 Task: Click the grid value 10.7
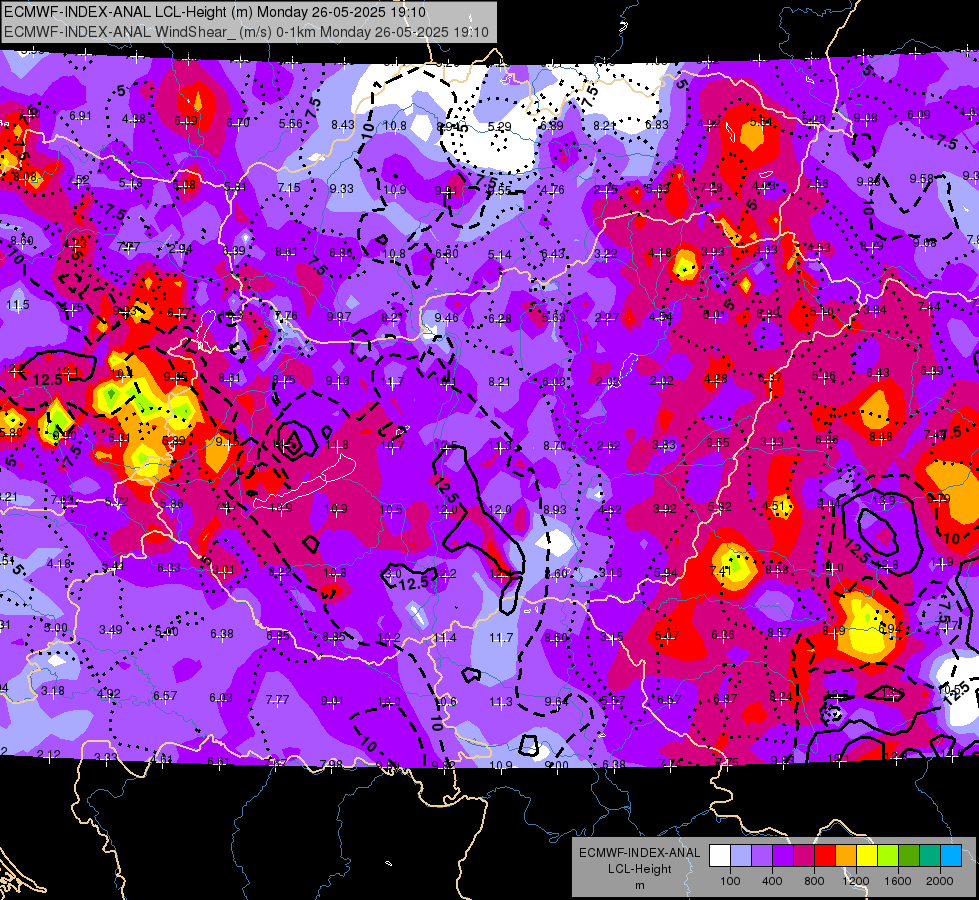(x=392, y=445)
